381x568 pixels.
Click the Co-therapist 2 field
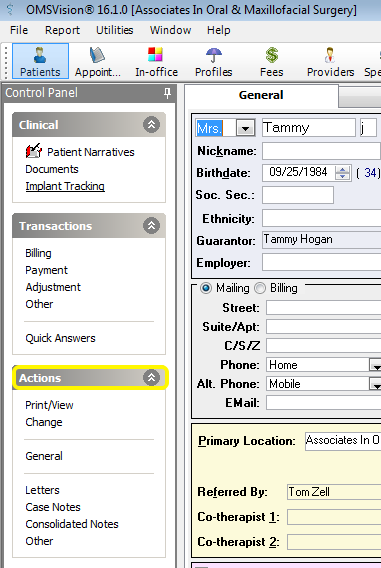point(334,542)
